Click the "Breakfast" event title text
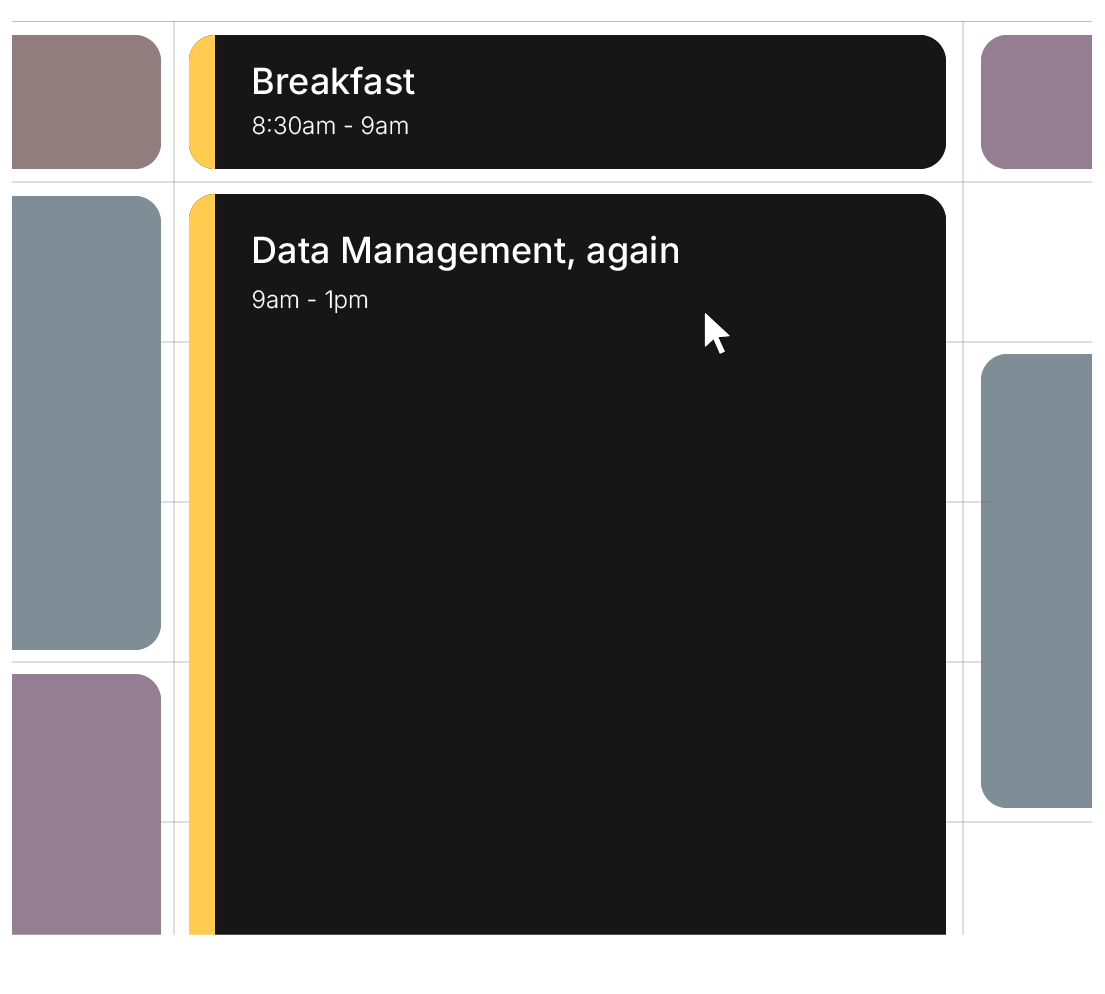The image size is (1105, 994). pyautogui.click(x=333, y=82)
